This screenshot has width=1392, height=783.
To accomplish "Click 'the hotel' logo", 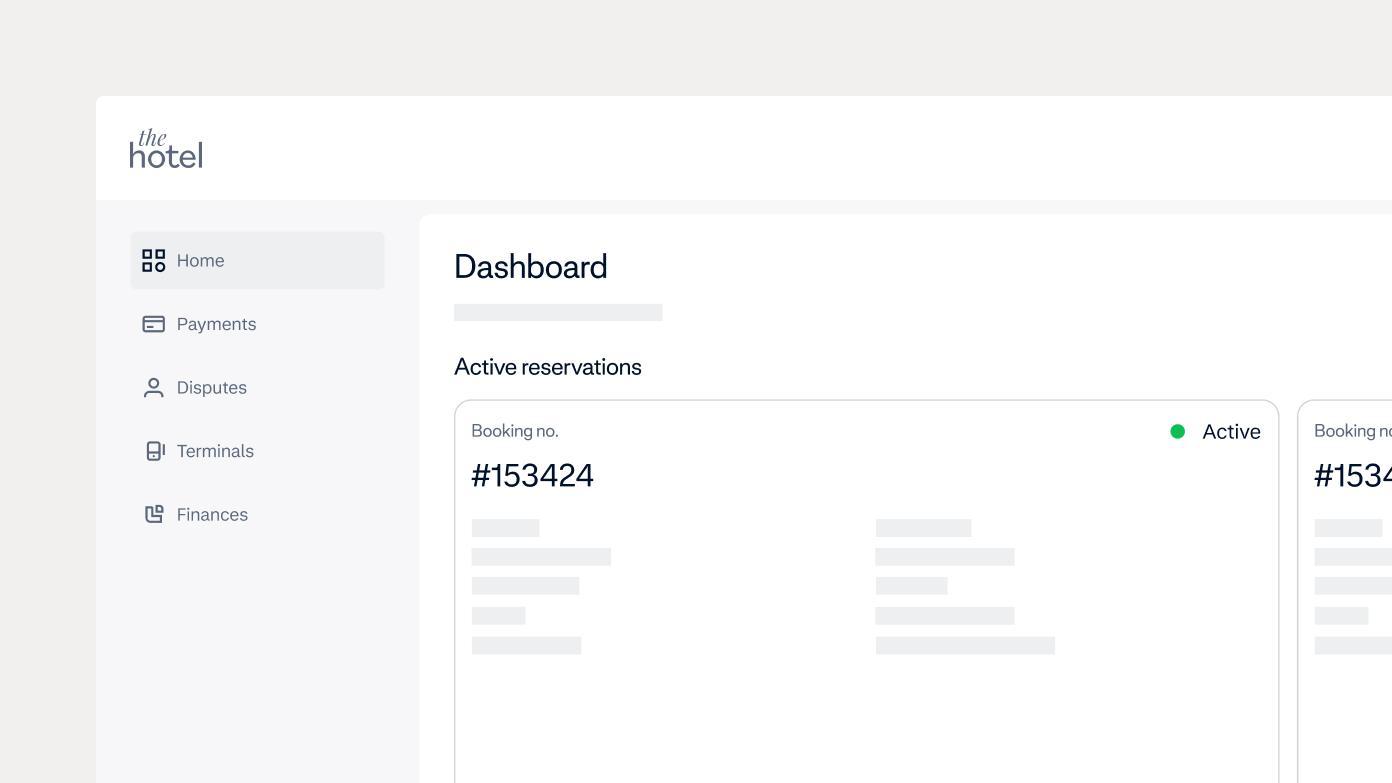I will coord(166,149).
